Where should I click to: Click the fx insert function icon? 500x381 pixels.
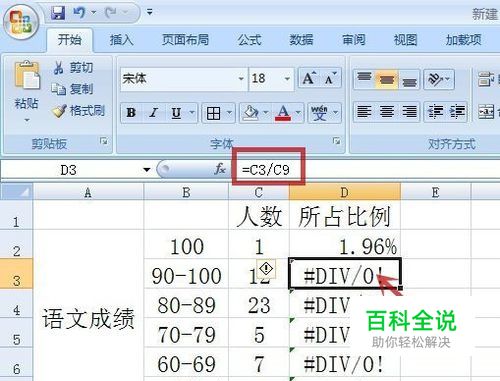220,169
